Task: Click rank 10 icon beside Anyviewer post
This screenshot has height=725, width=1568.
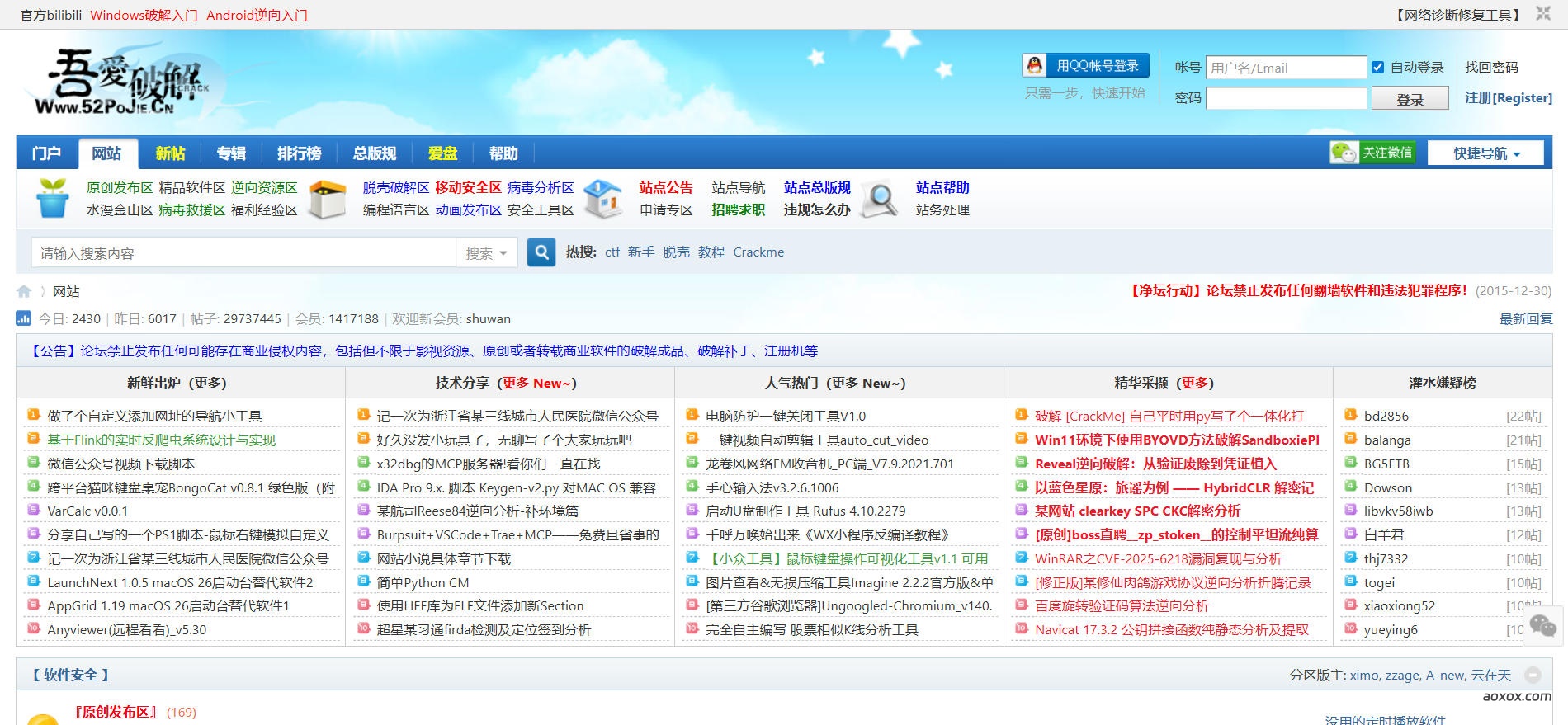Action: point(34,628)
